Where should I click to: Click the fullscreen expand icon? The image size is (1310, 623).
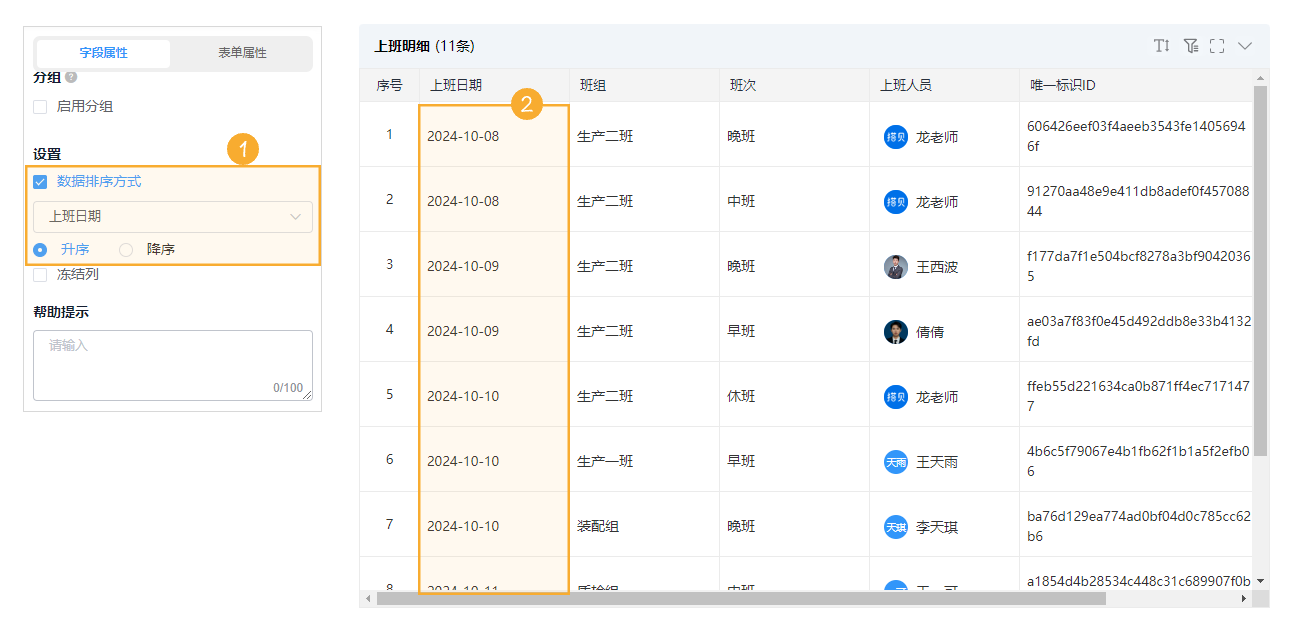[x=1217, y=46]
